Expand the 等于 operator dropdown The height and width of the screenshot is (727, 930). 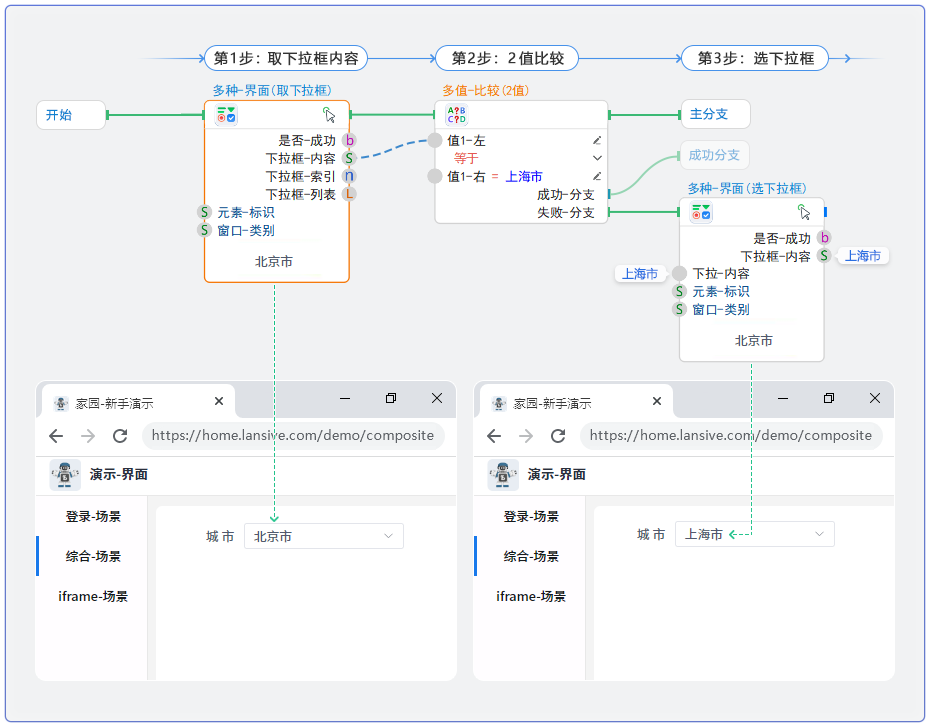point(597,158)
